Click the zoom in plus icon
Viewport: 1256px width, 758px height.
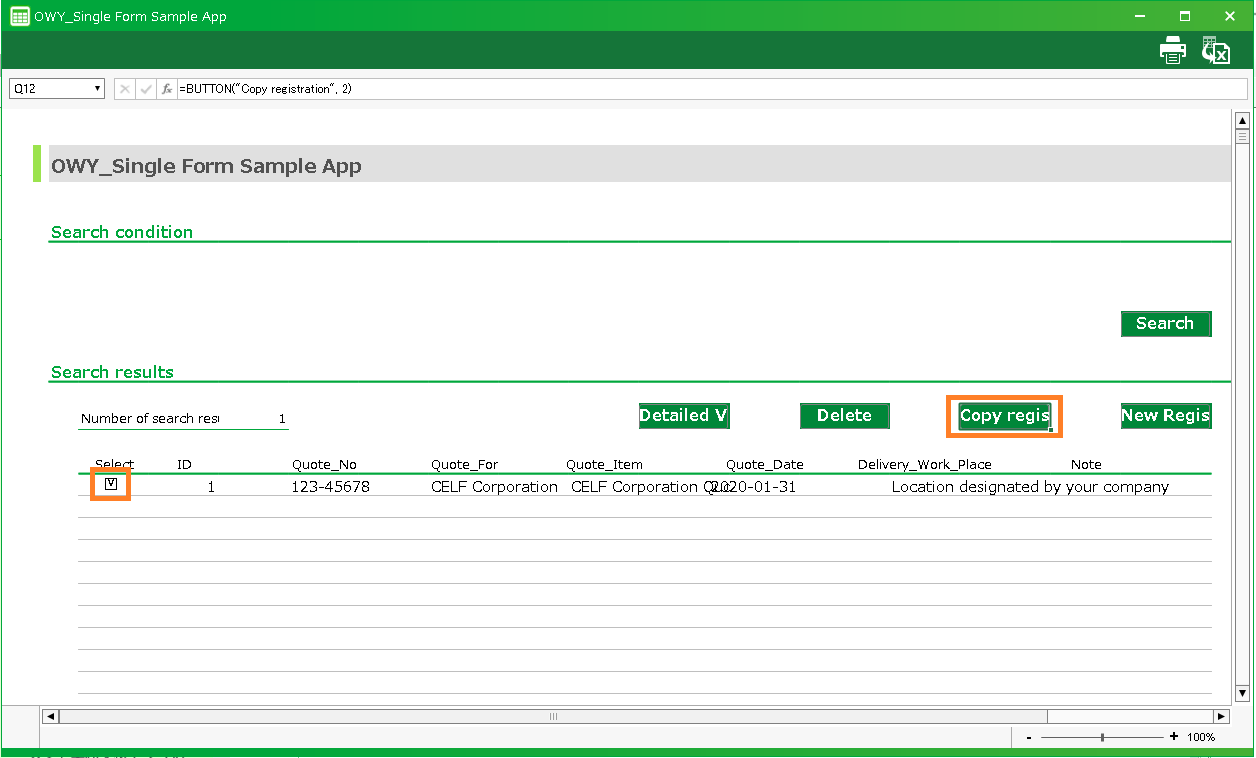tap(1173, 737)
